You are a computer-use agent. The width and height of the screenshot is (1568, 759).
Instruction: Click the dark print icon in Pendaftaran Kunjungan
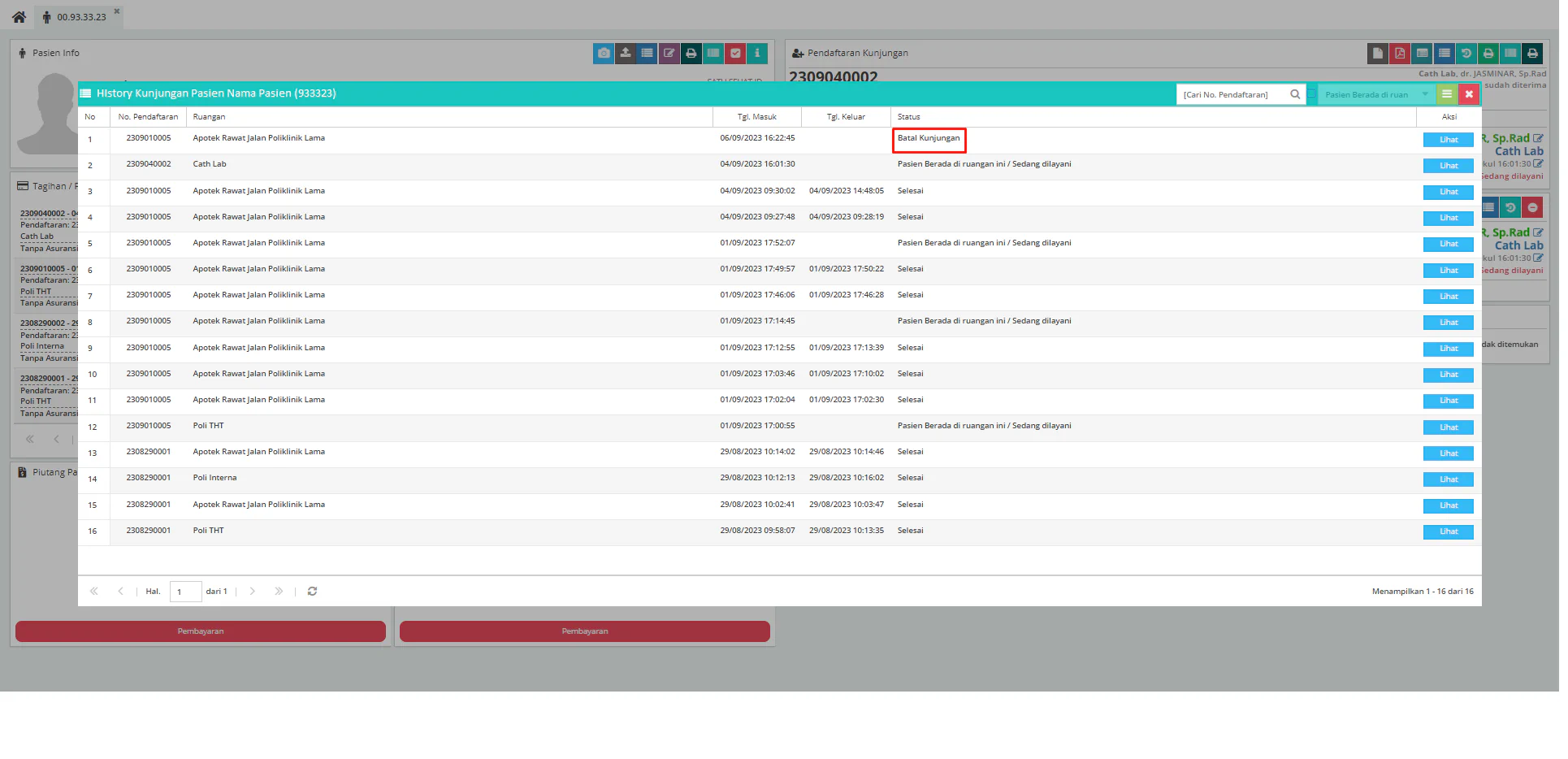pos(1532,54)
